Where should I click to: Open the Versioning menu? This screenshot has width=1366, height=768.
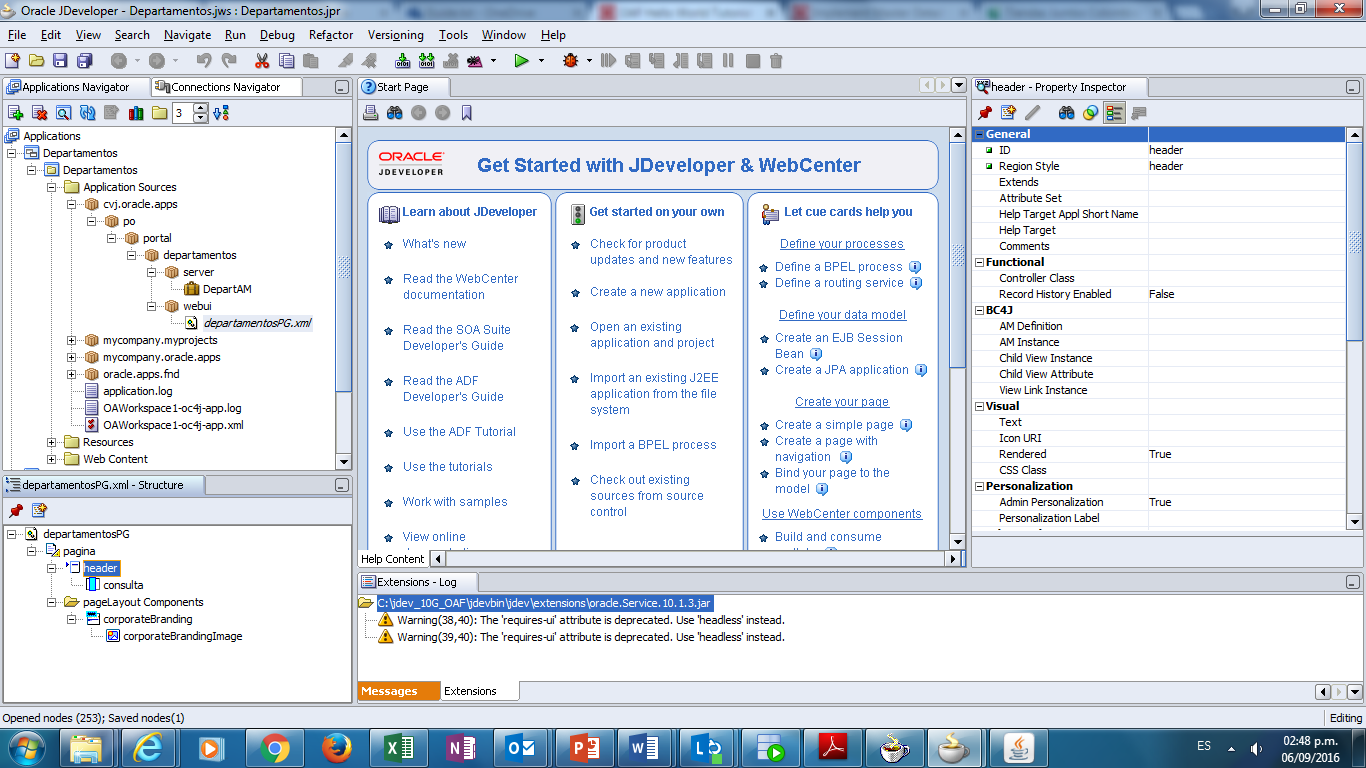(396, 35)
